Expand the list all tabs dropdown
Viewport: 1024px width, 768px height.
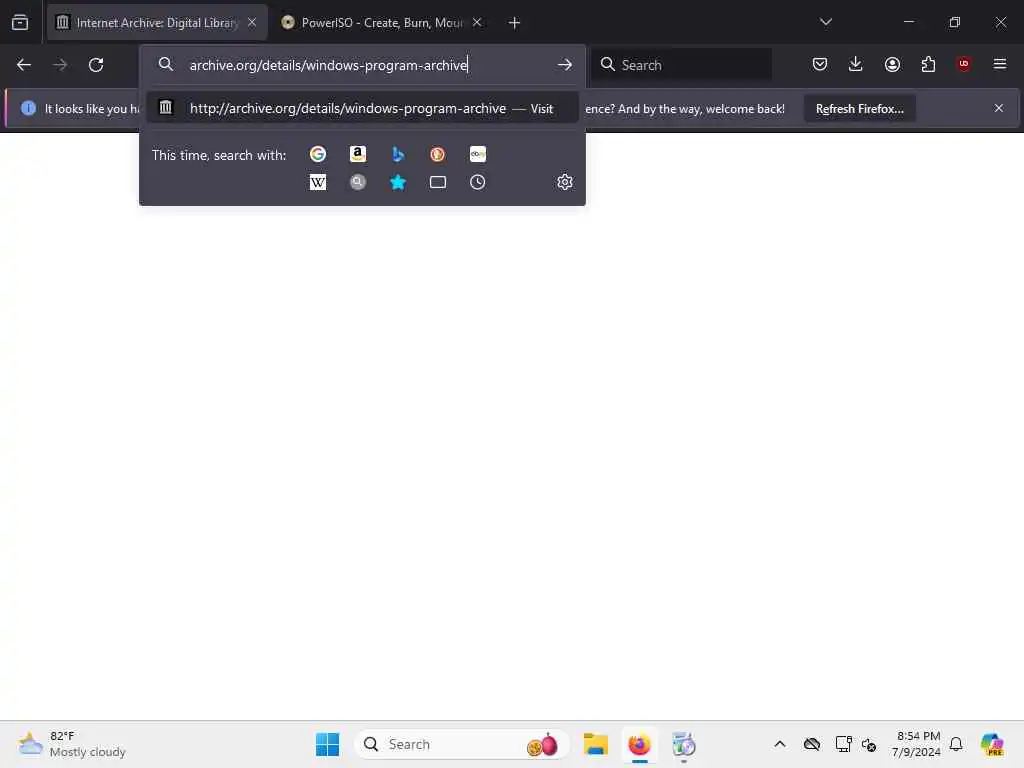pyautogui.click(x=825, y=22)
